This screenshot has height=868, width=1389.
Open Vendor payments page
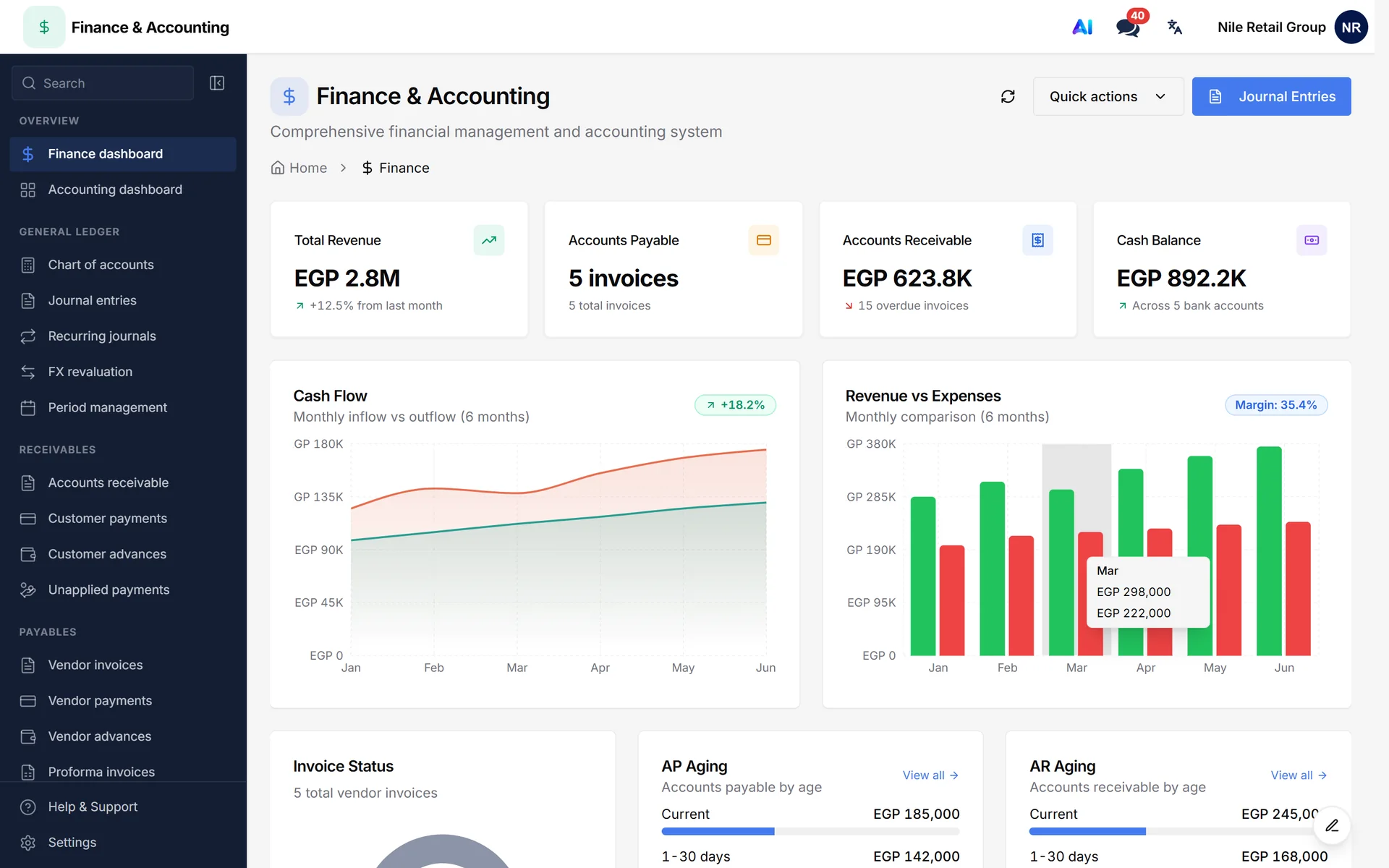click(x=123, y=701)
